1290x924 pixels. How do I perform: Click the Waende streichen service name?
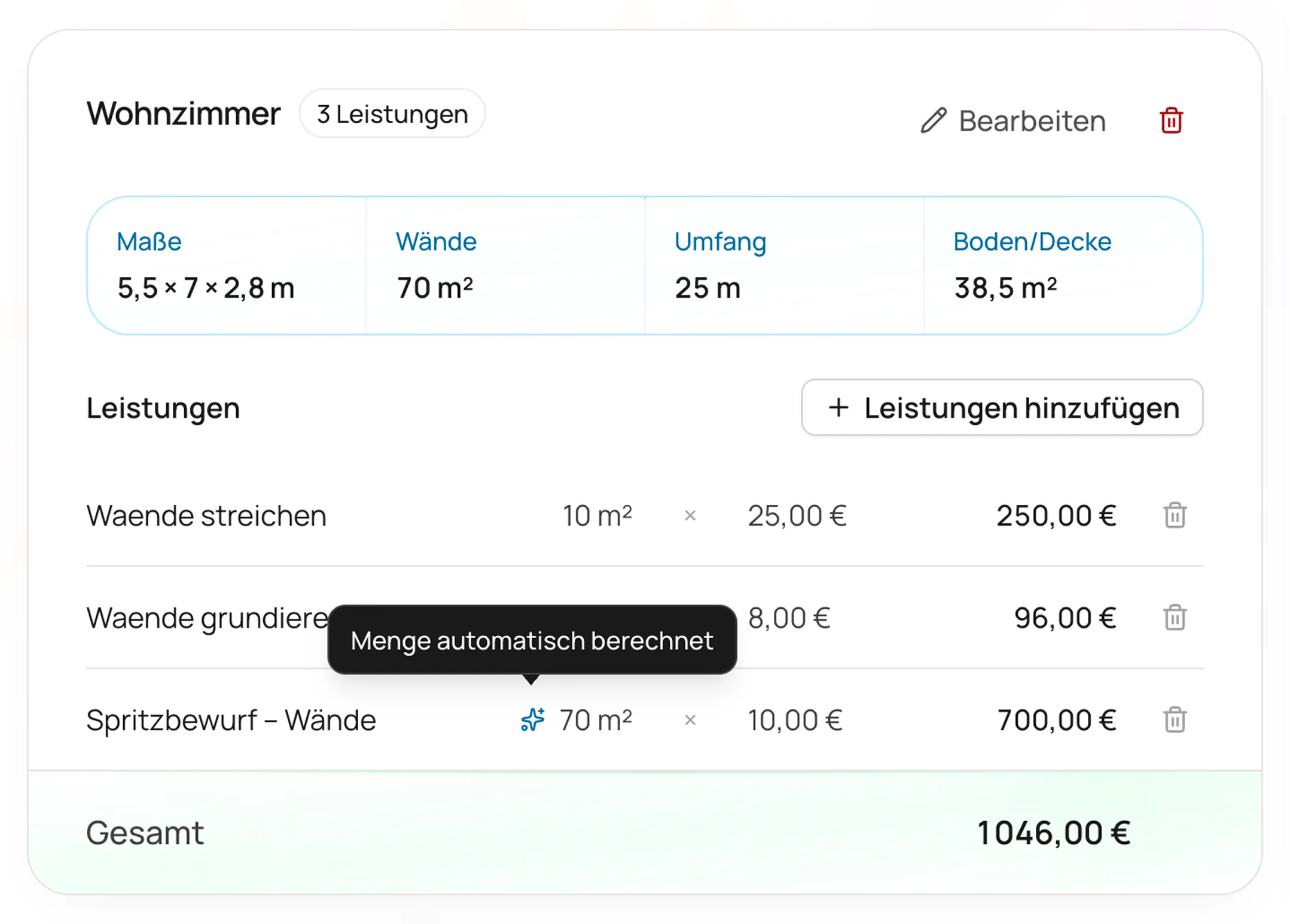tap(206, 516)
